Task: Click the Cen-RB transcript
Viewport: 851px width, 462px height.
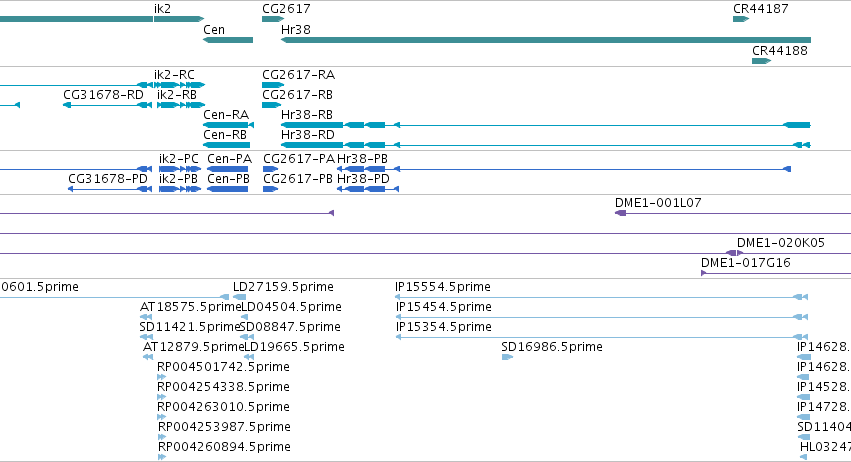Action: click(x=226, y=145)
